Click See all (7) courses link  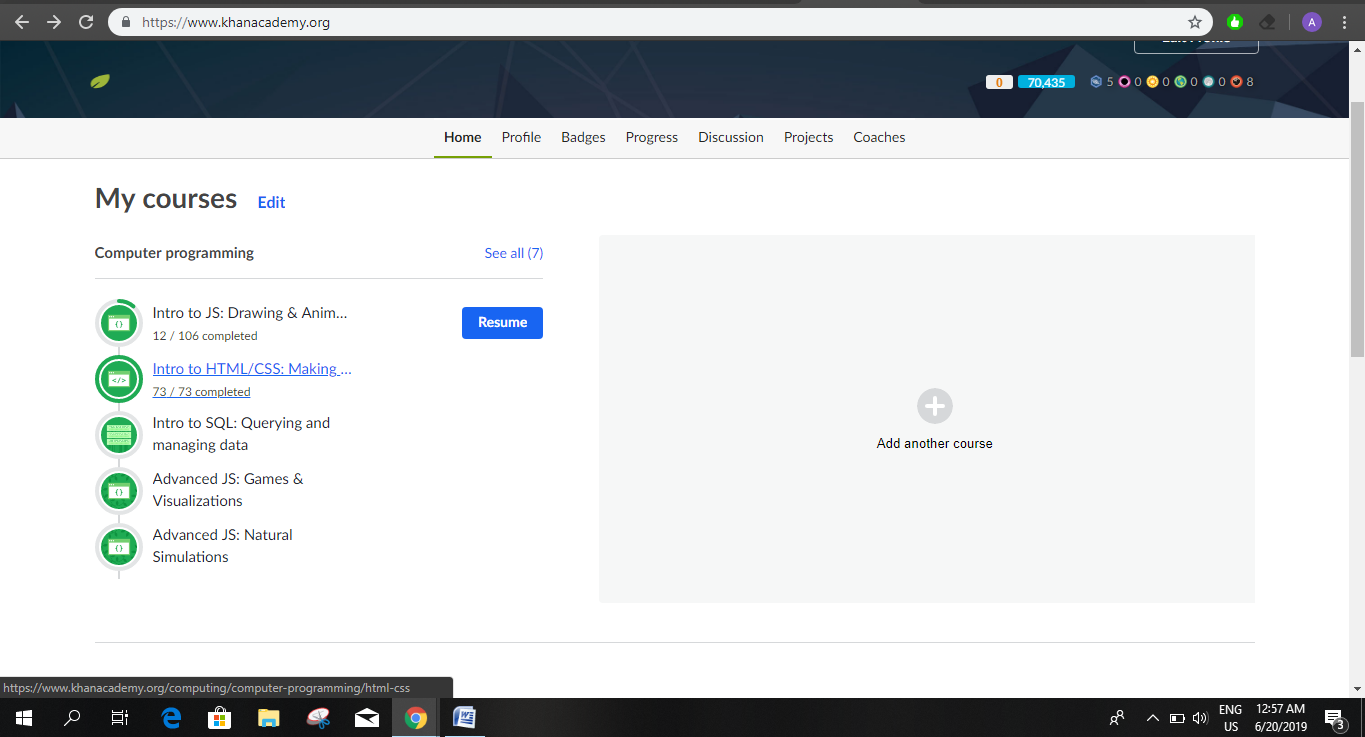(x=514, y=253)
